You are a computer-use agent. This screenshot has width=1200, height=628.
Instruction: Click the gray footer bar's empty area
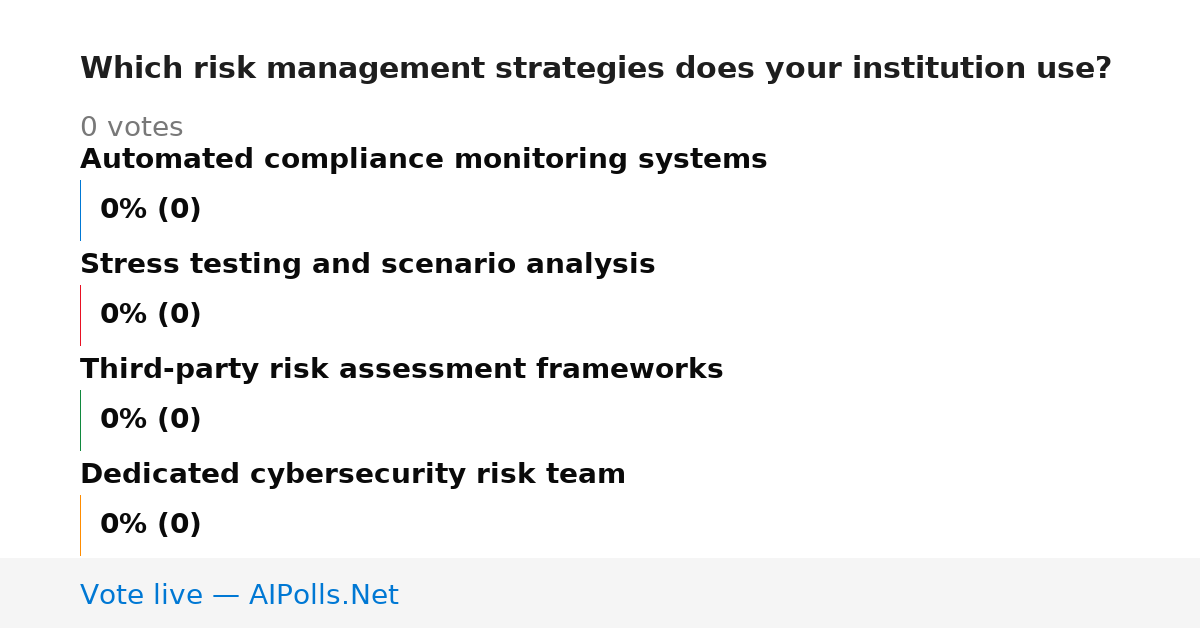pos(800,593)
